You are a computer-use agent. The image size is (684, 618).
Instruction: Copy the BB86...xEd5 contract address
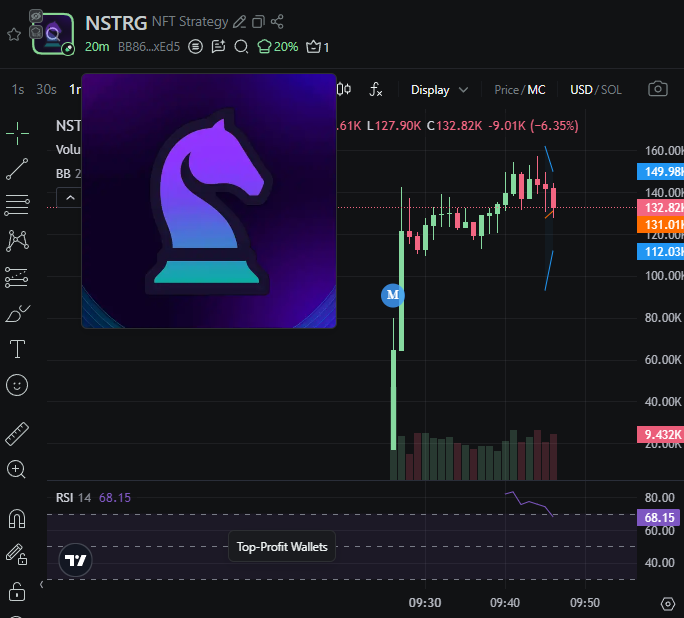point(149,47)
